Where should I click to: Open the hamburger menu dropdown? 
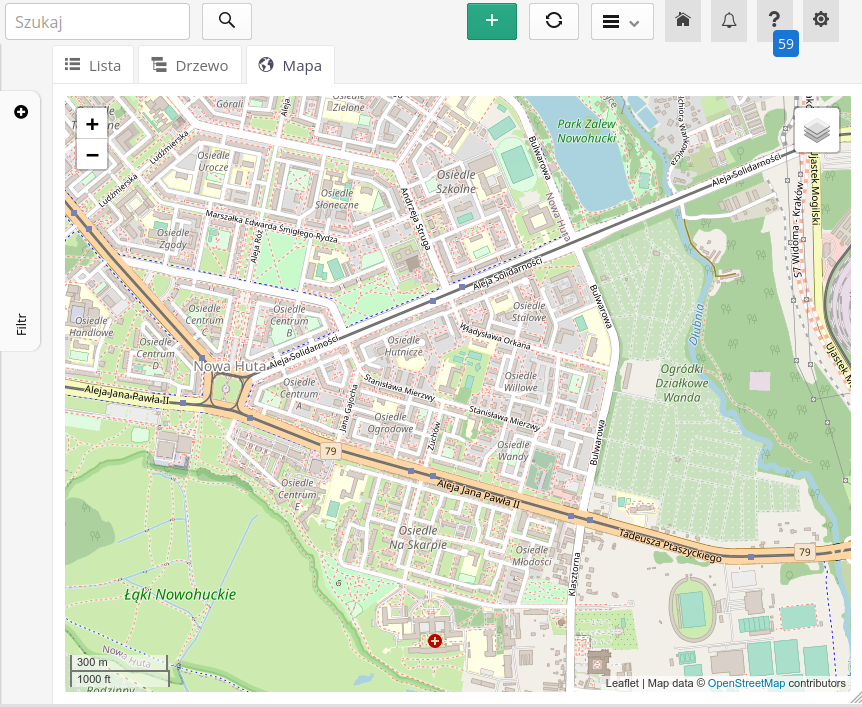[622, 21]
